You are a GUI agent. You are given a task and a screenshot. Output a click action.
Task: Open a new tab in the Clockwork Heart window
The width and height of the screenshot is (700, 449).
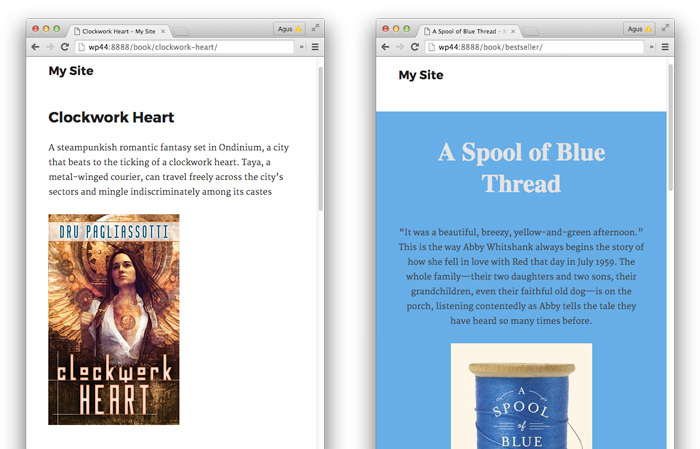point(180,31)
